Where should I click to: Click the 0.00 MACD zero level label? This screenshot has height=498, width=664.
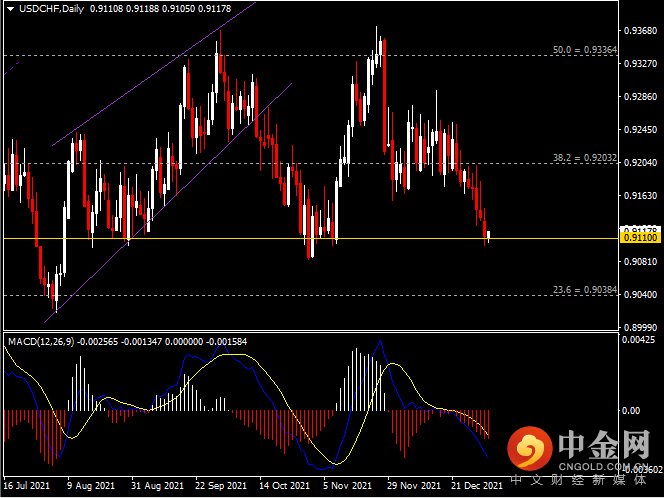click(632, 411)
